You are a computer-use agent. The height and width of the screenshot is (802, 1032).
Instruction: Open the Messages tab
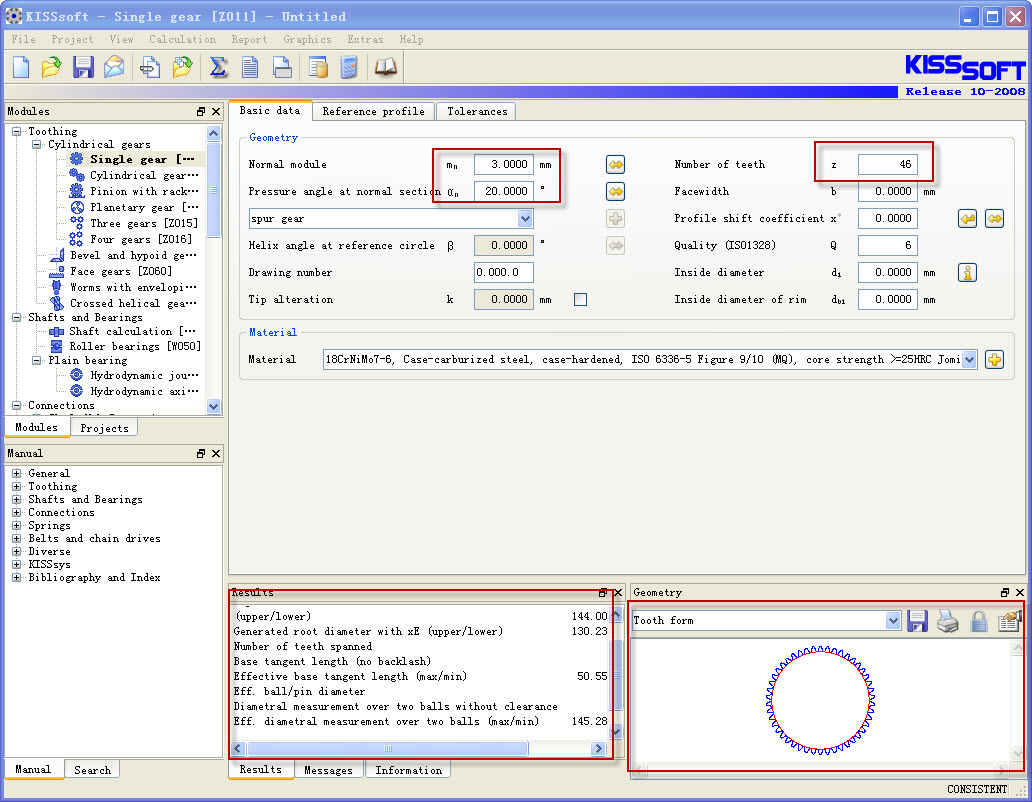click(328, 770)
